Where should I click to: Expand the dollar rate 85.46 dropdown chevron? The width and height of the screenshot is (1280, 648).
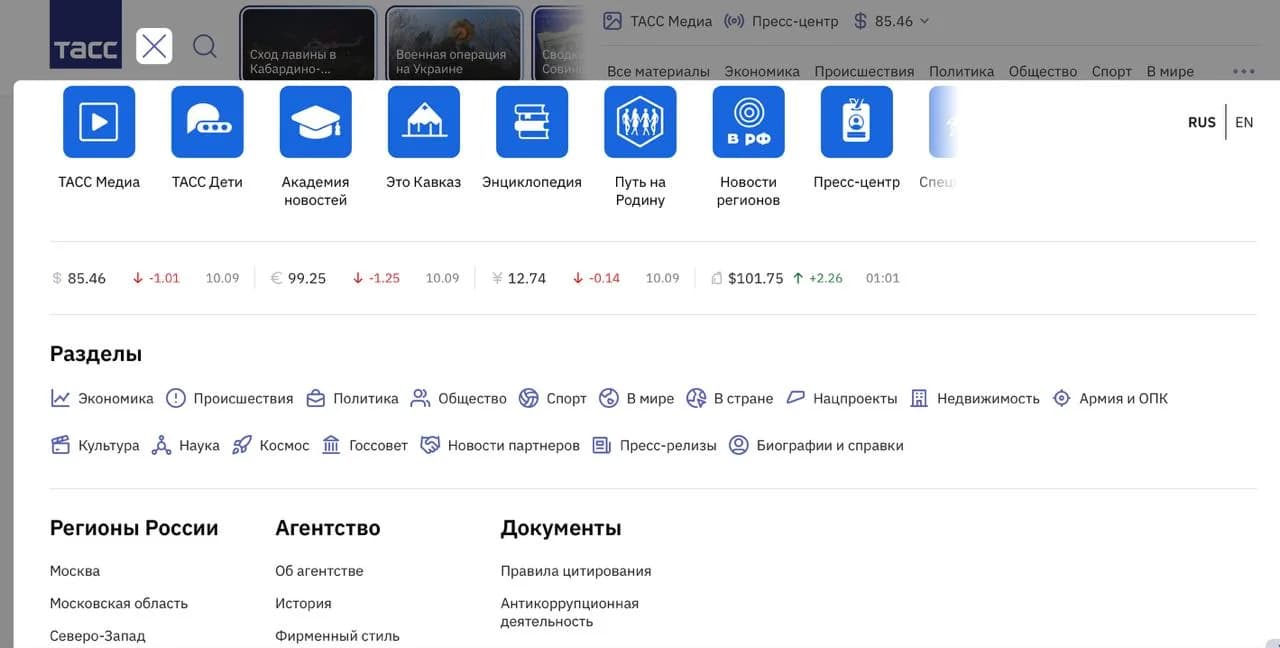pyautogui.click(x=924, y=20)
